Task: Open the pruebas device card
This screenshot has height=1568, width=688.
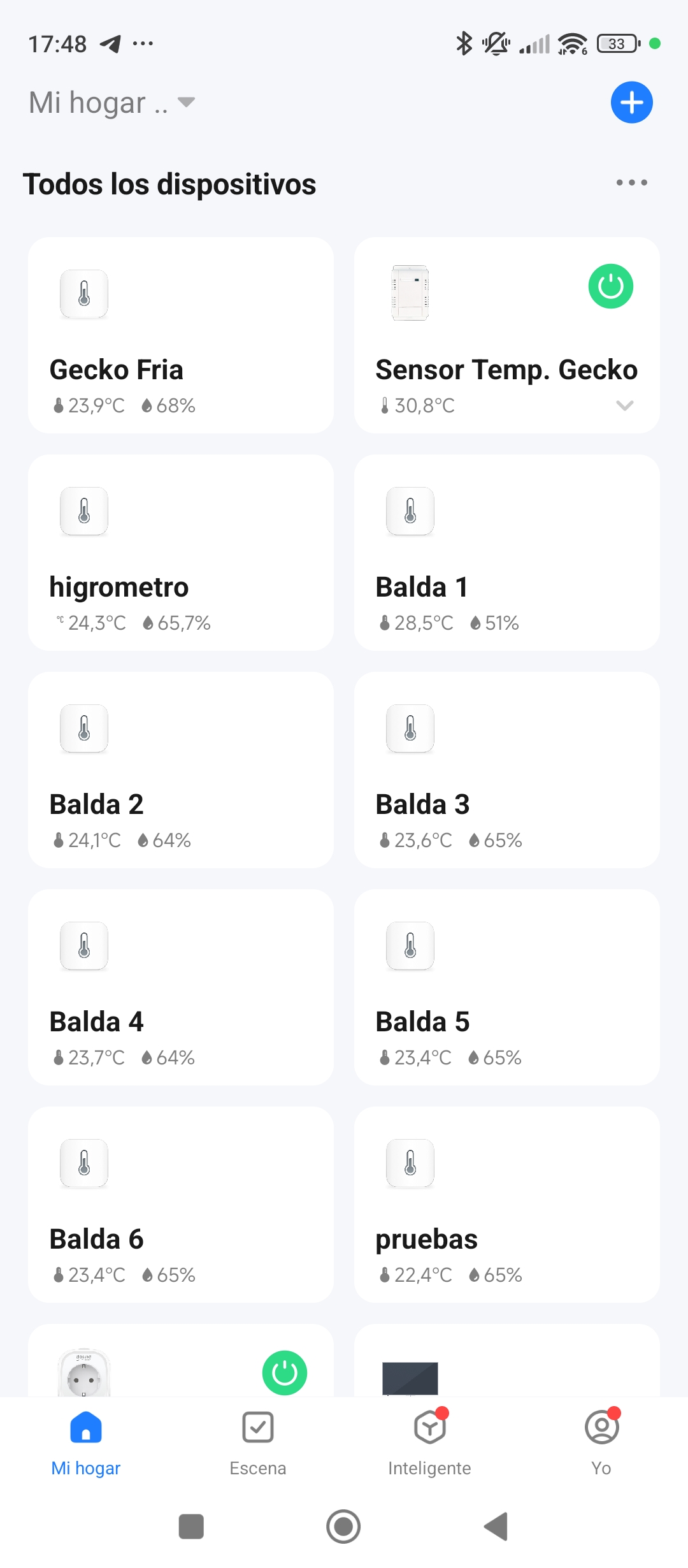Action: [x=506, y=1205]
